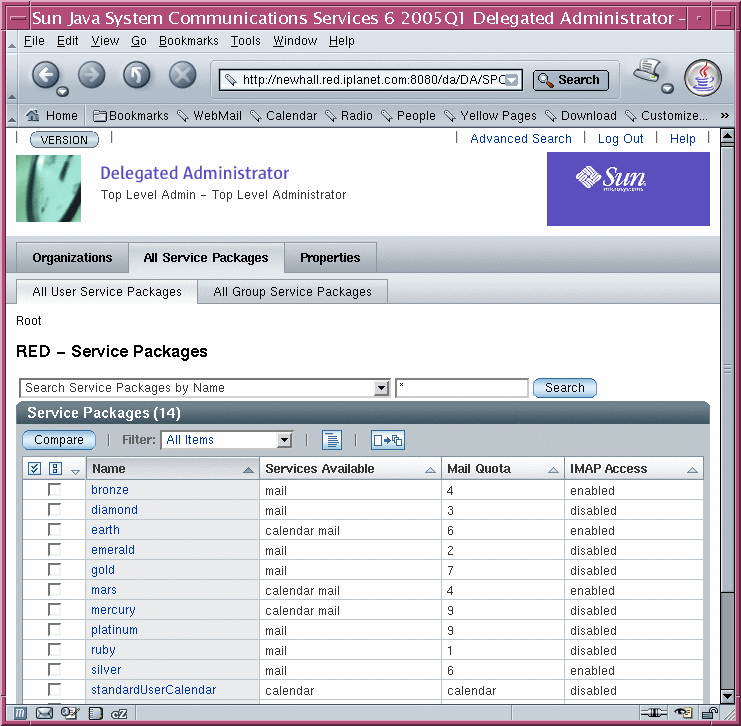Viewport: 741px width, 726px height.
Task: Open the Advanced Search link
Action: [x=521, y=138]
